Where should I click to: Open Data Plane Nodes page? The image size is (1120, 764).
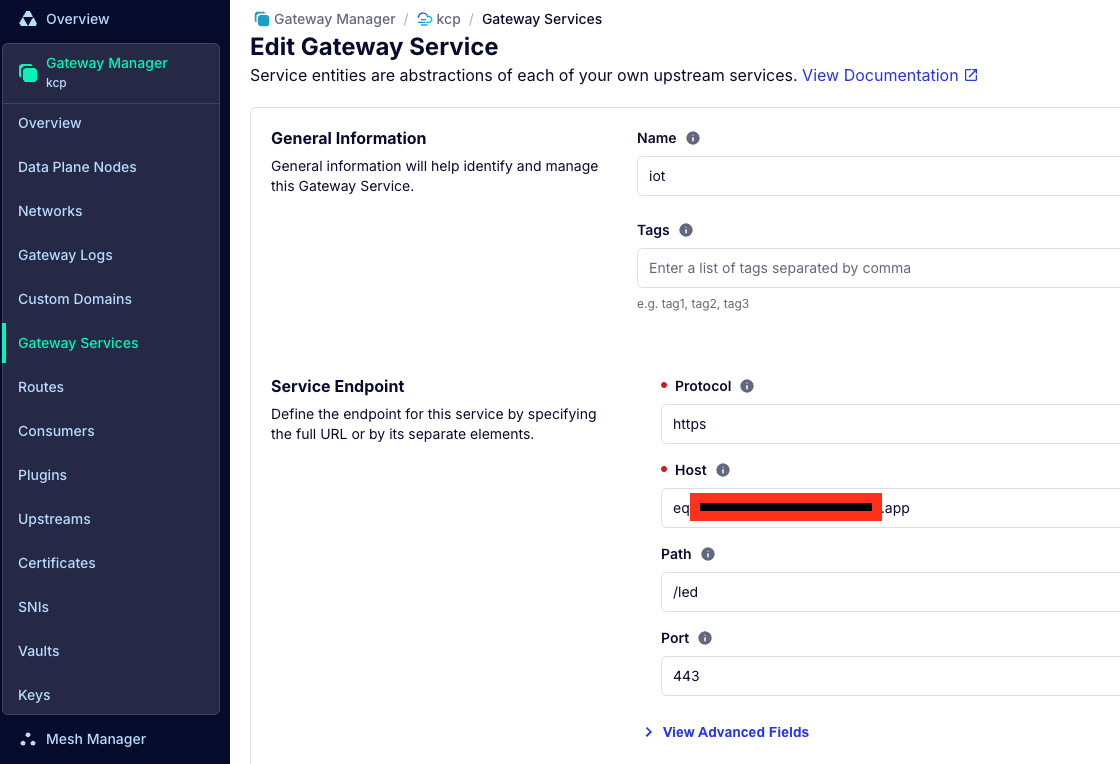click(77, 167)
